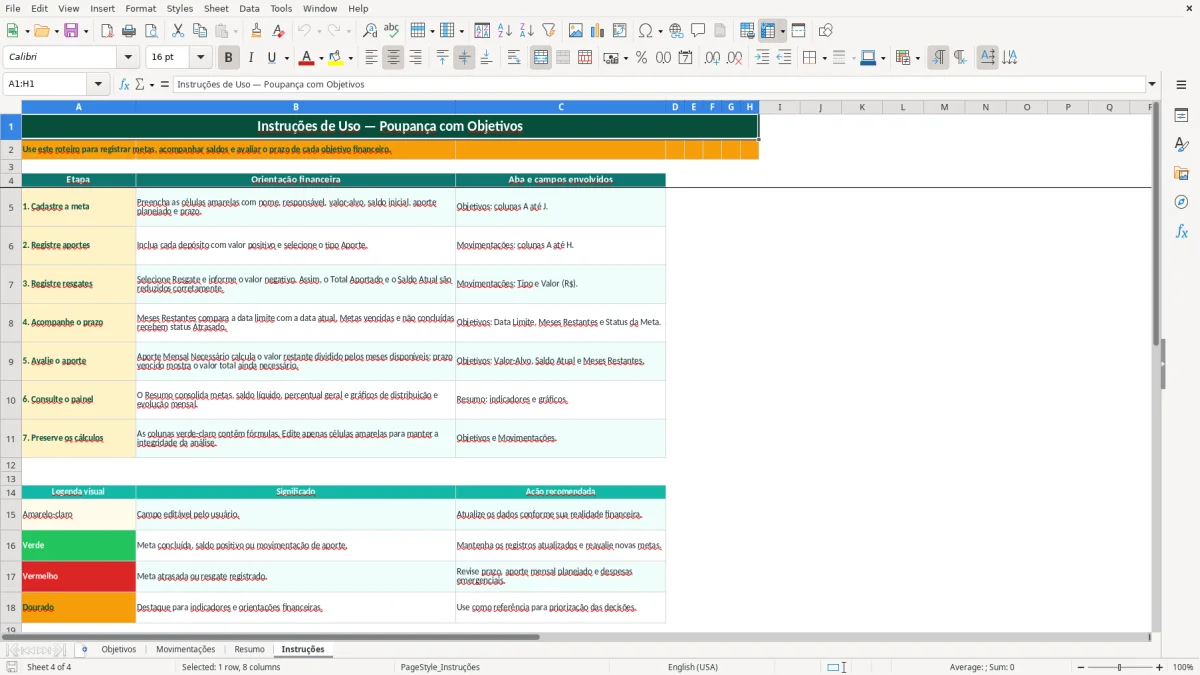Expand the formula bar arrow
This screenshot has height=675, width=1200.
1152,84
